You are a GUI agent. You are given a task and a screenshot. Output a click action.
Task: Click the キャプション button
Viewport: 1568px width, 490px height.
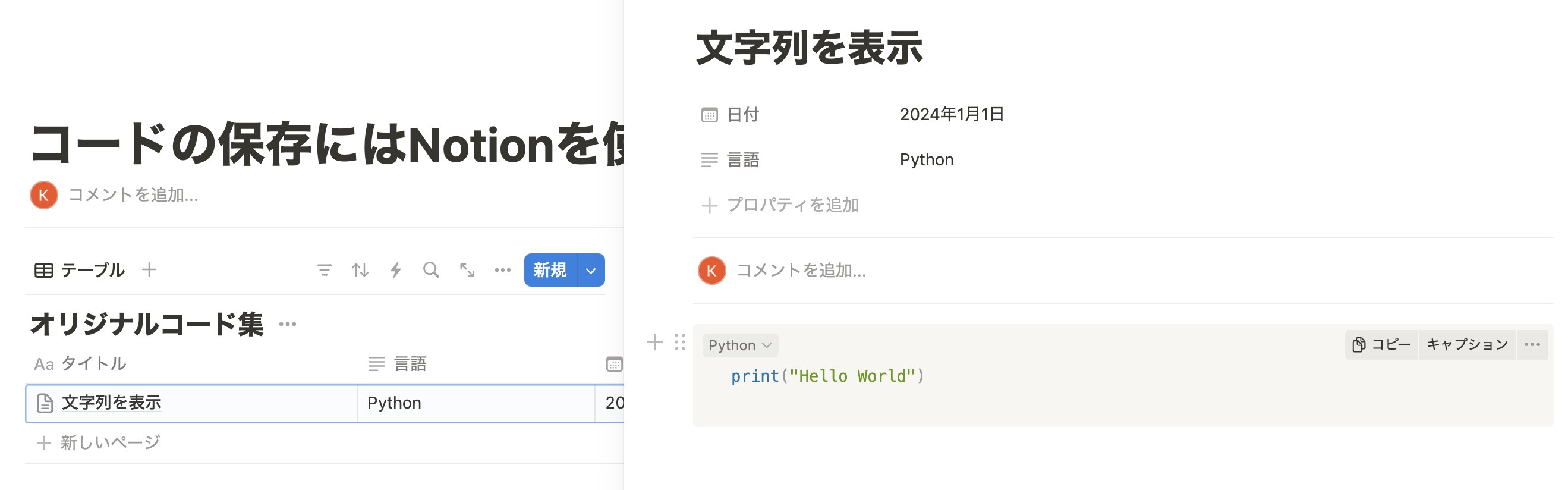(x=1467, y=344)
